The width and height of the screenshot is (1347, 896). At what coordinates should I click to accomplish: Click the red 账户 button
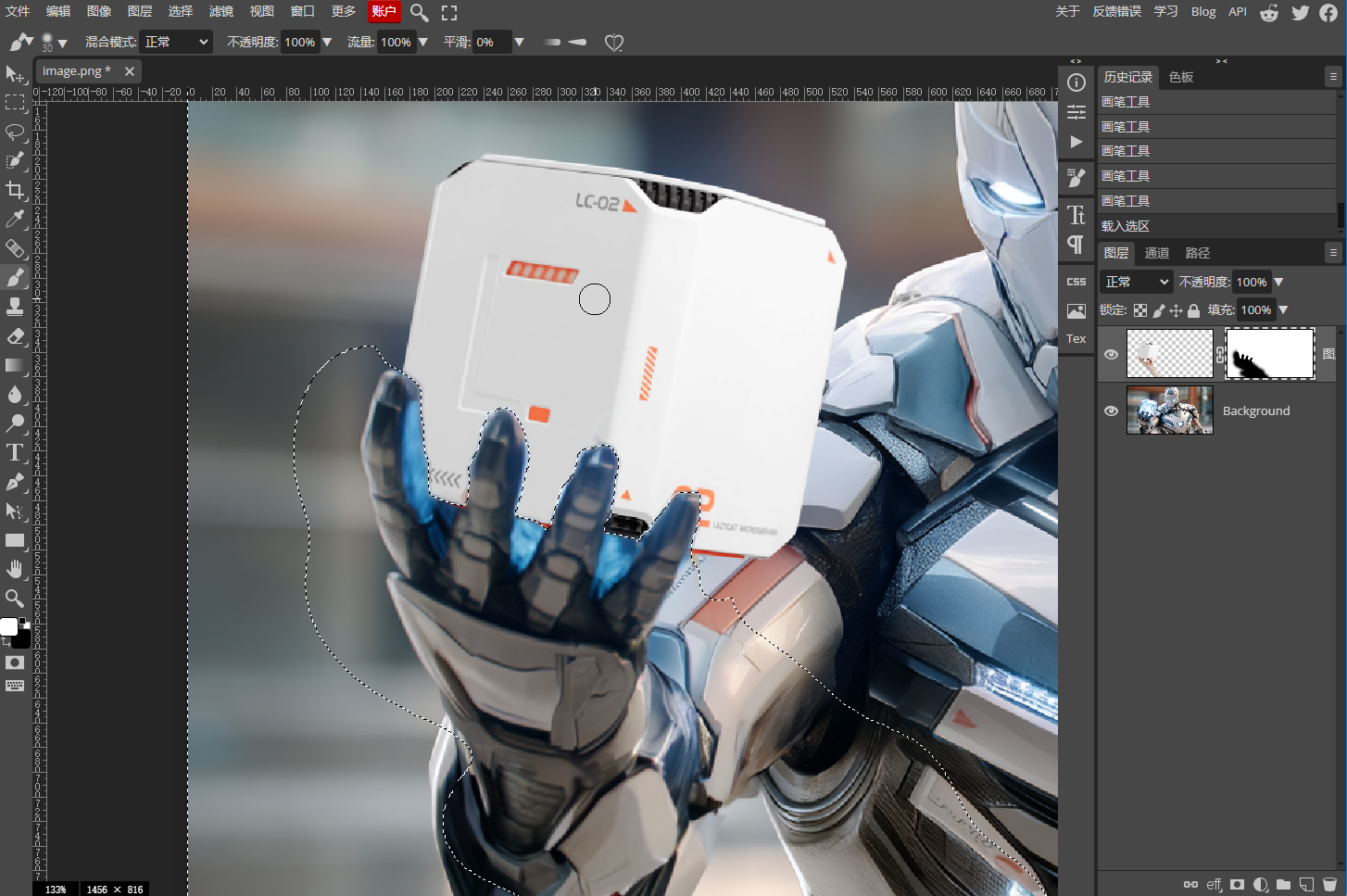(x=384, y=11)
